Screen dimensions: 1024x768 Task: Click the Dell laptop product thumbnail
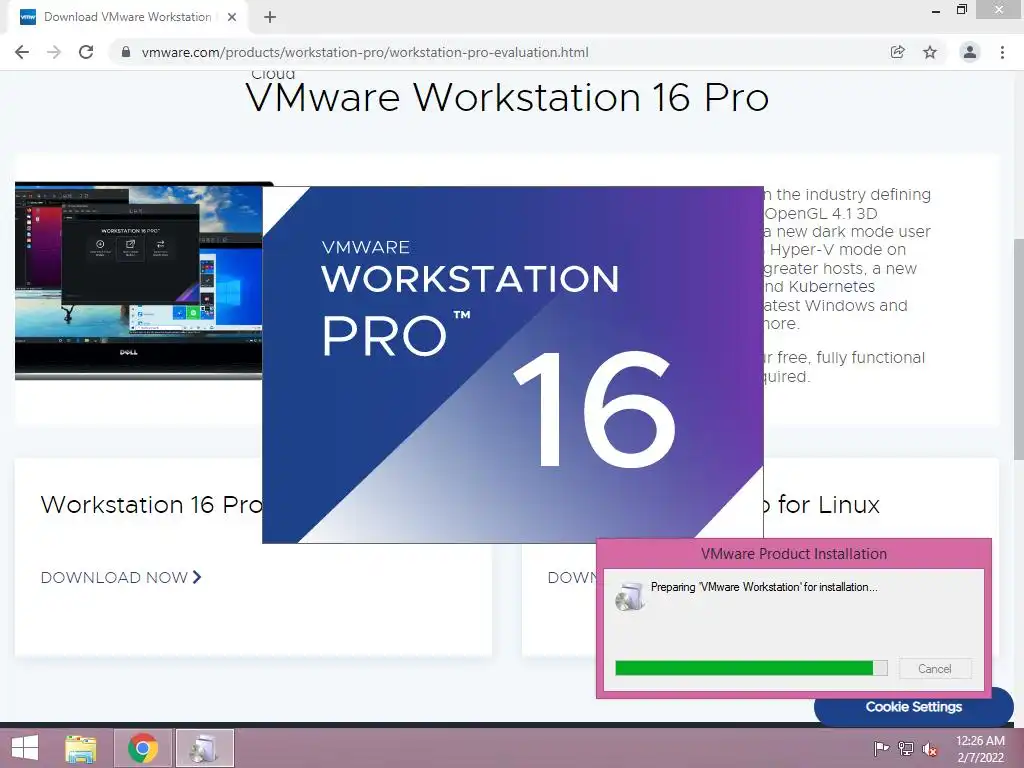tap(139, 281)
